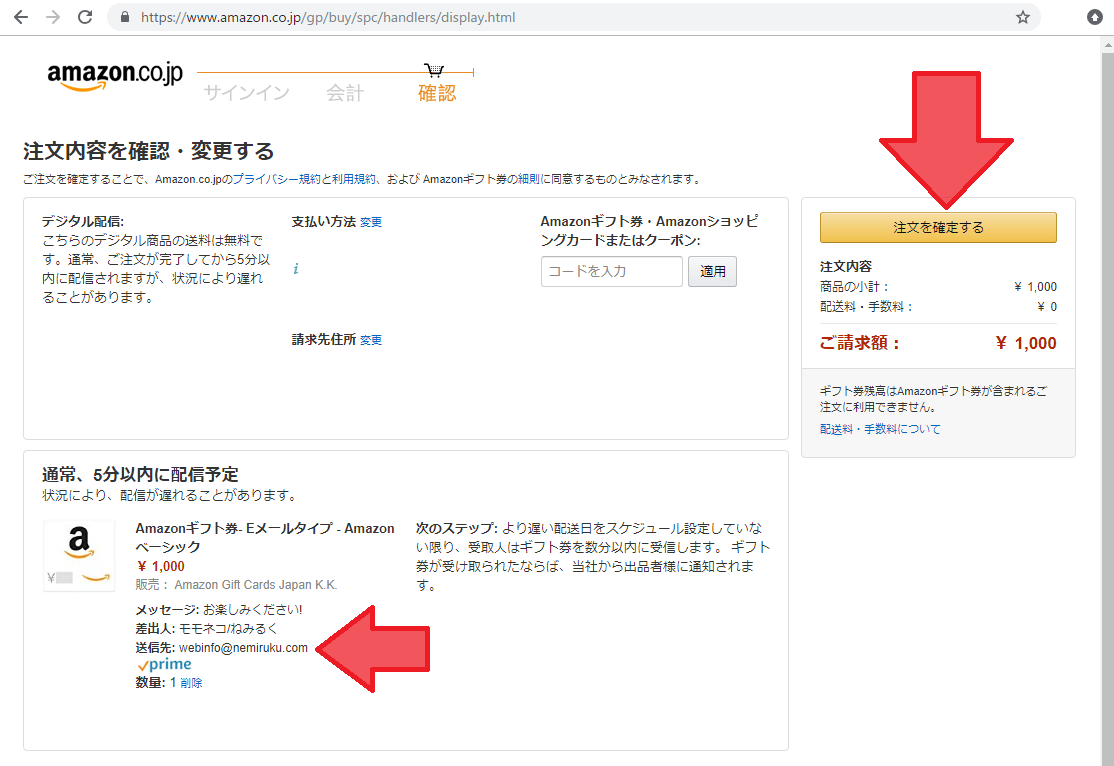Click the 通常、5分以内に配信予定 heading
This screenshot has width=1114, height=766.
[x=140, y=475]
